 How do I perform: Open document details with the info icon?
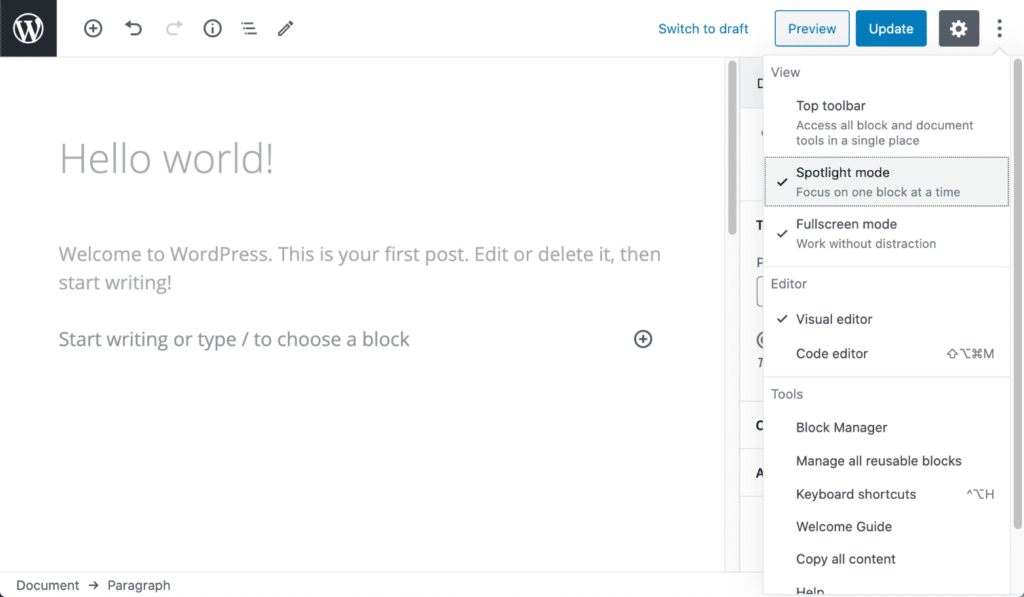[212, 28]
